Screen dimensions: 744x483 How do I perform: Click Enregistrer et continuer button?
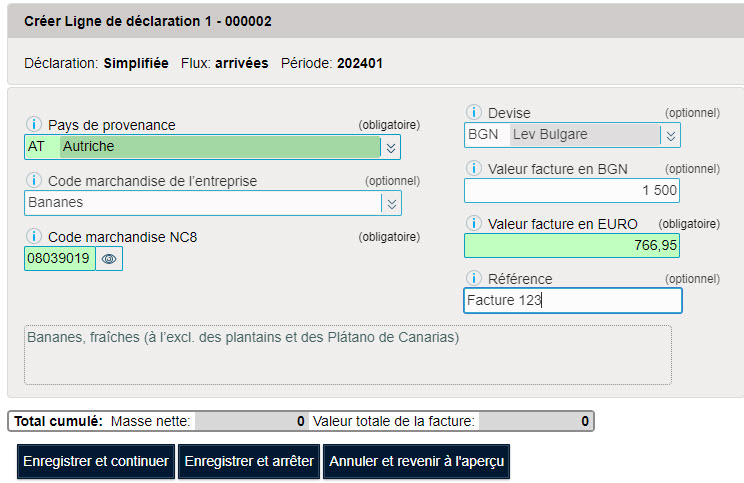coord(96,461)
